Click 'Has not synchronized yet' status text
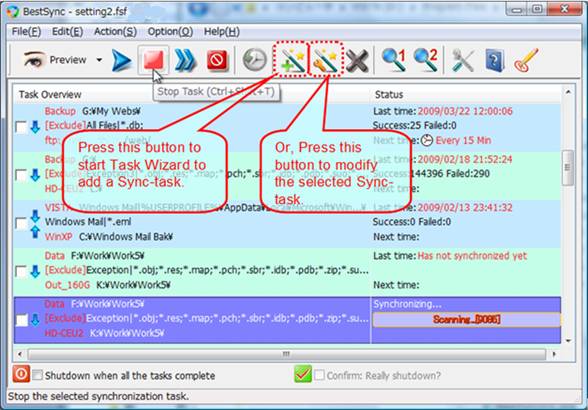588x410 pixels. 472,256
